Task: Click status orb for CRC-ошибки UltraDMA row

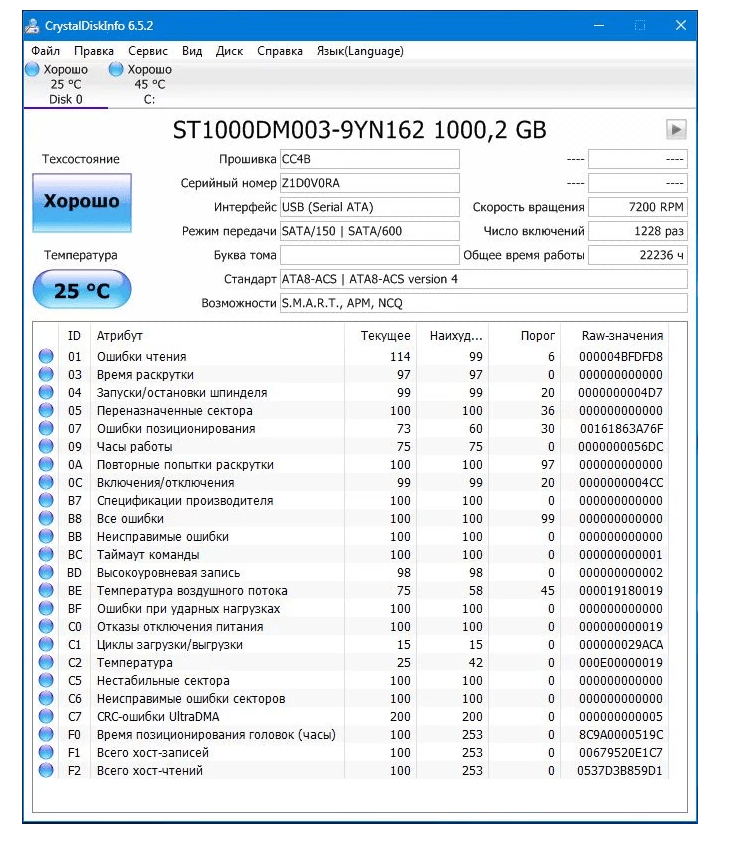Action: click(46, 716)
